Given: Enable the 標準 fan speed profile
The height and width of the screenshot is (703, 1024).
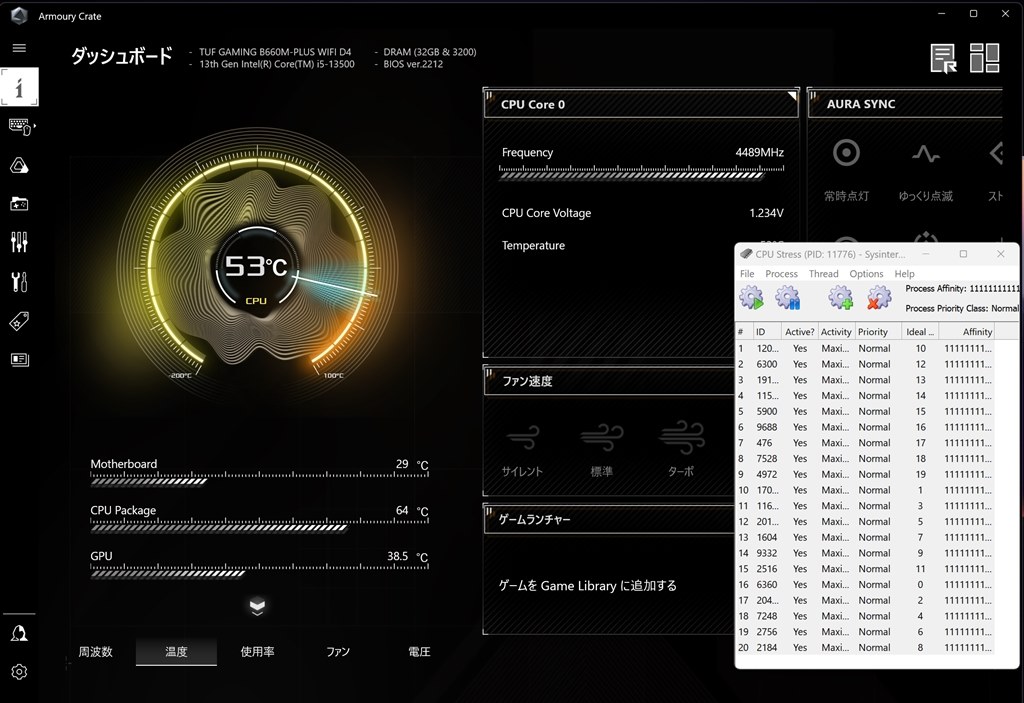Looking at the screenshot, I should tap(602, 448).
